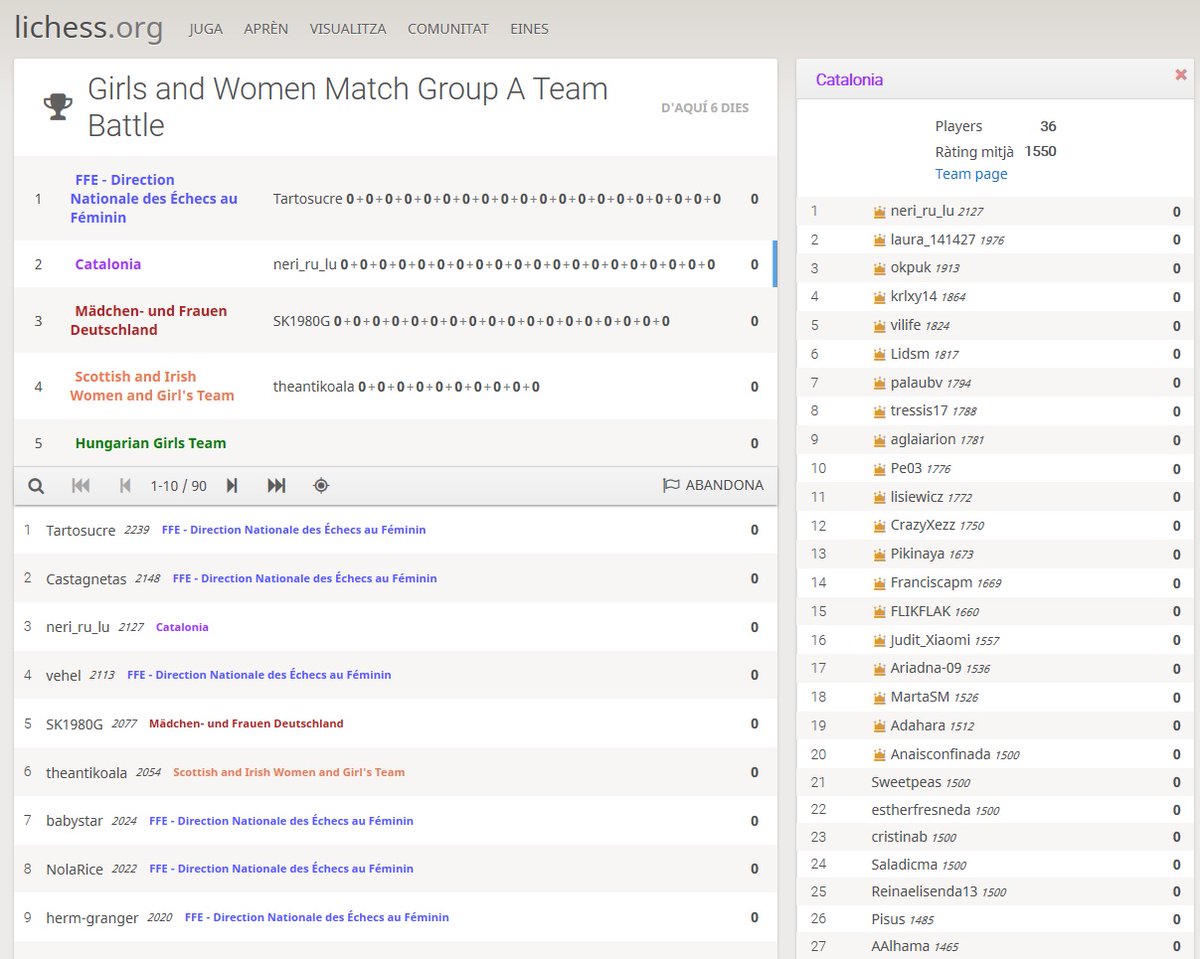The height and width of the screenshot is (959, 1200).
Task: Click crown icon next to aglaiarion
Action: click(880, 440)
